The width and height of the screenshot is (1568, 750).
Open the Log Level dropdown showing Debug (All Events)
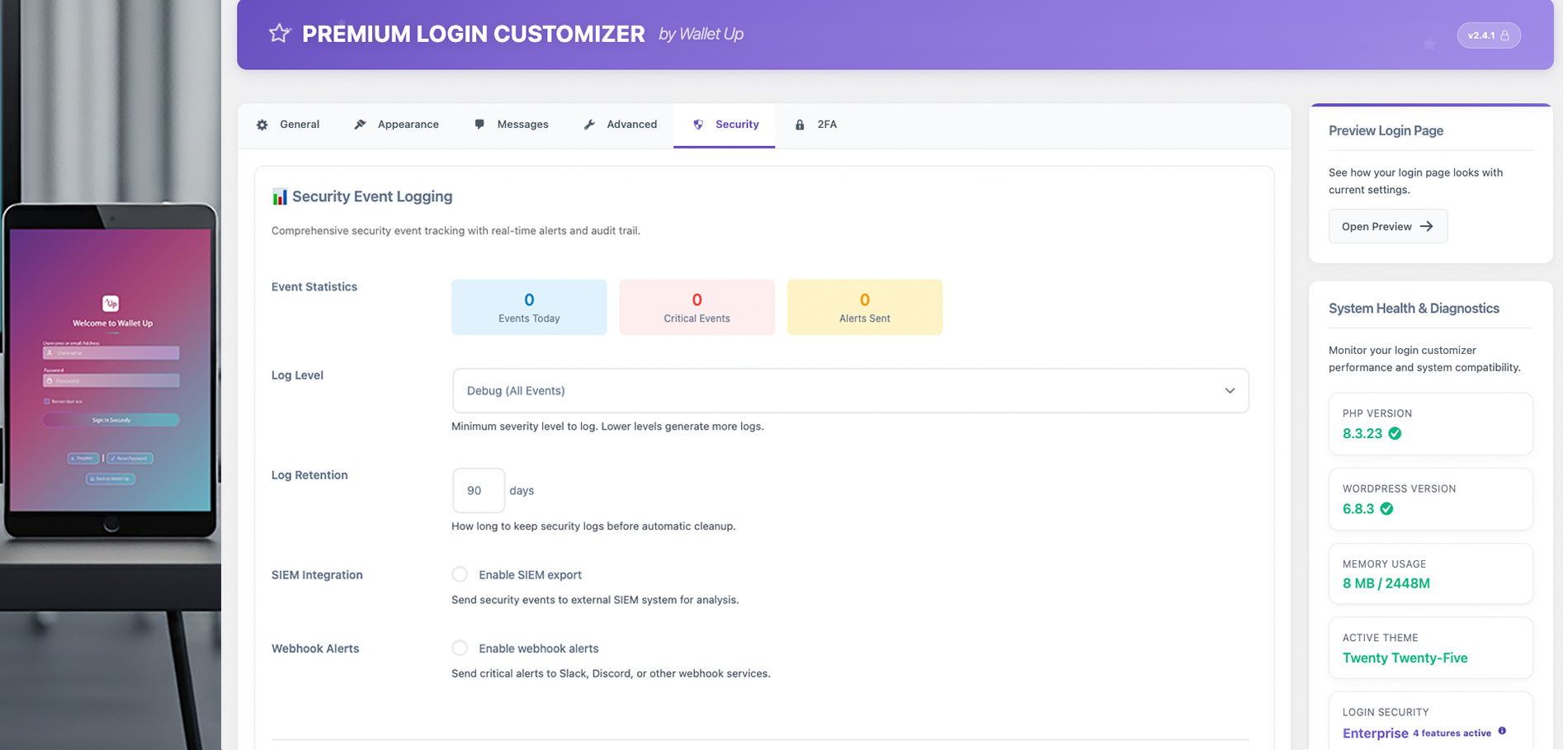click(850, 390)
